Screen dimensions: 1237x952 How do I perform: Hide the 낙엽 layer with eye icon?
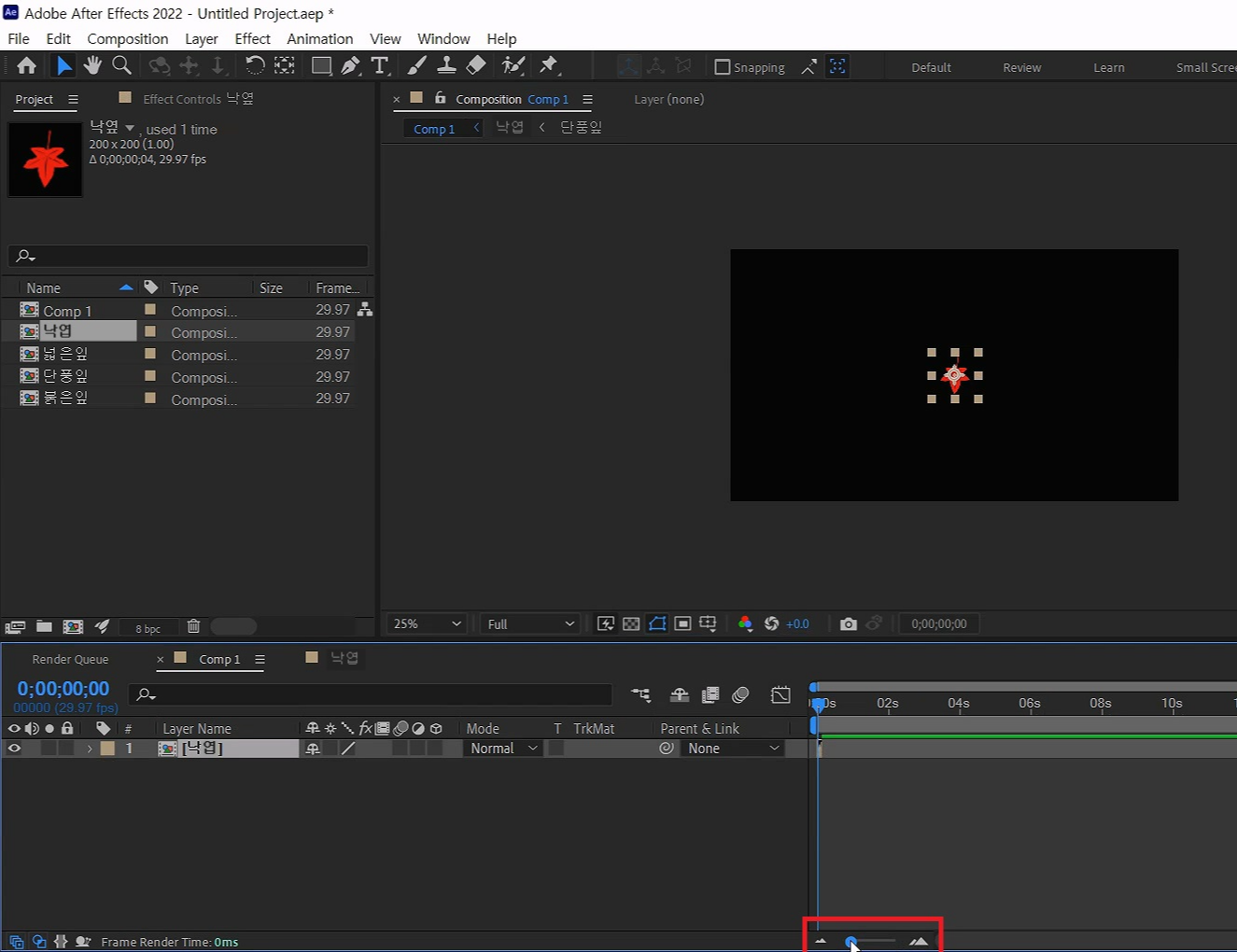click(14, 748)
